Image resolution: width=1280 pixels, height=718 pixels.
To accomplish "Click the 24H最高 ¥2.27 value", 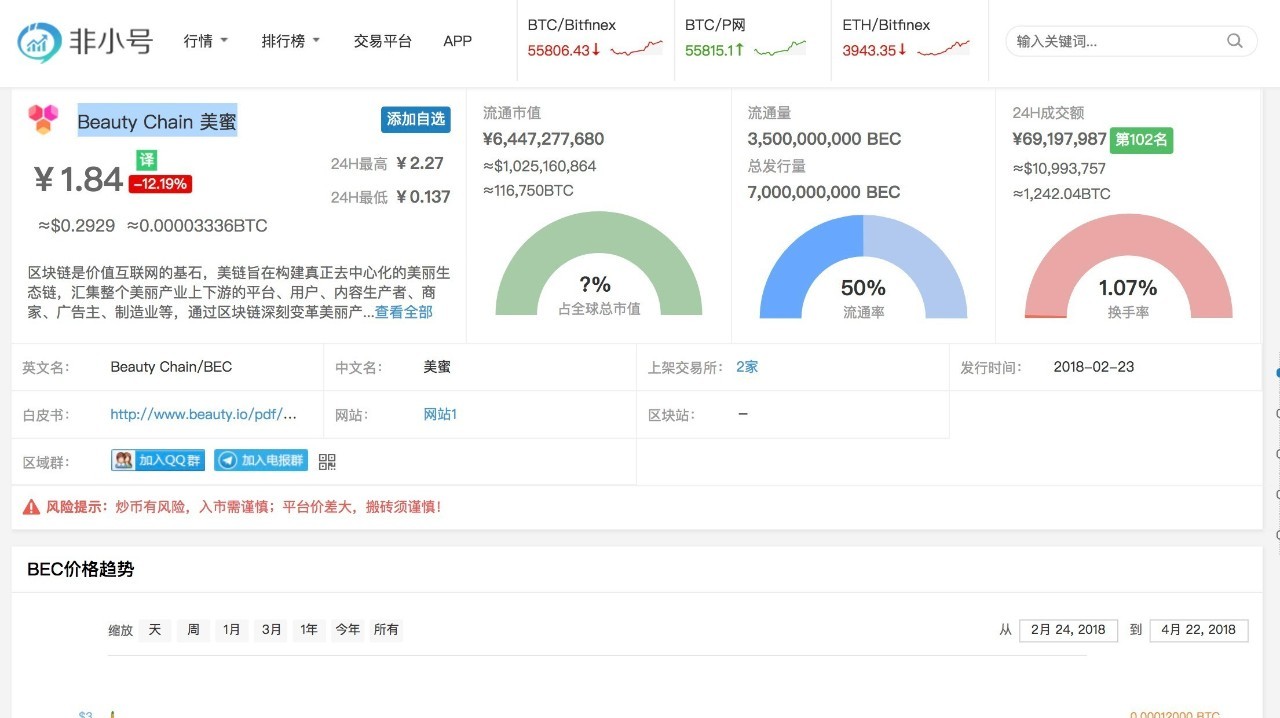I will [420, 163].
